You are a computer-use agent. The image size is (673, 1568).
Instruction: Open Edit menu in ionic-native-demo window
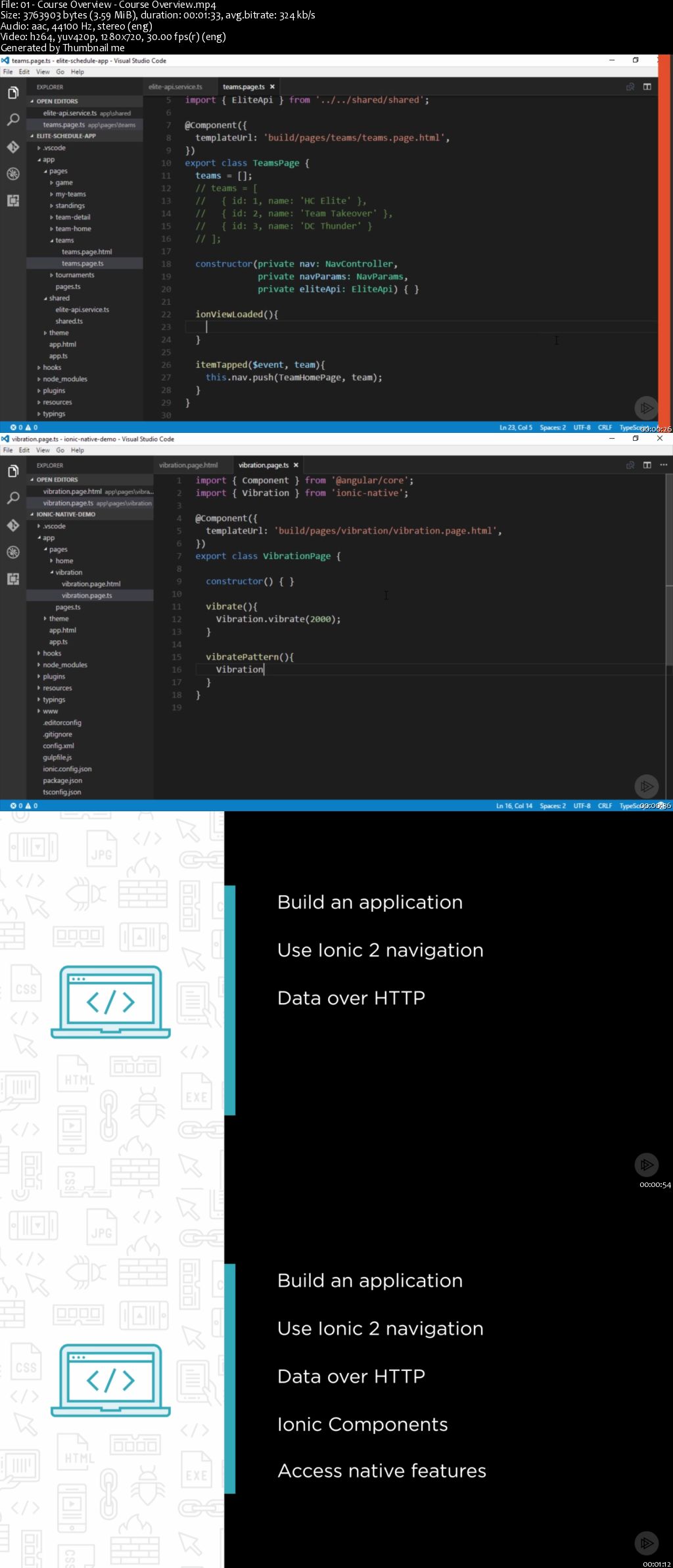pyautogui.click(x=24, y=450)
